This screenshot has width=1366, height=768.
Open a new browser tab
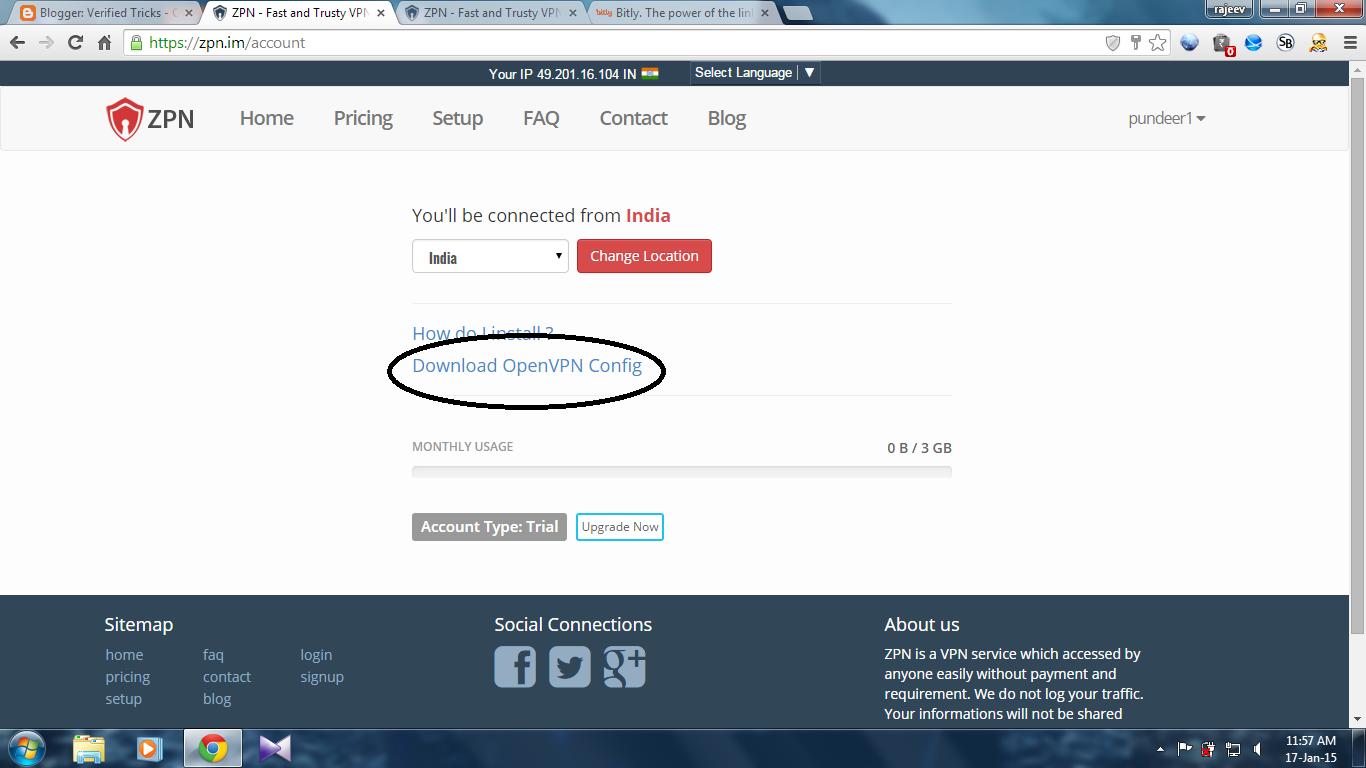(x=797, y=13)
